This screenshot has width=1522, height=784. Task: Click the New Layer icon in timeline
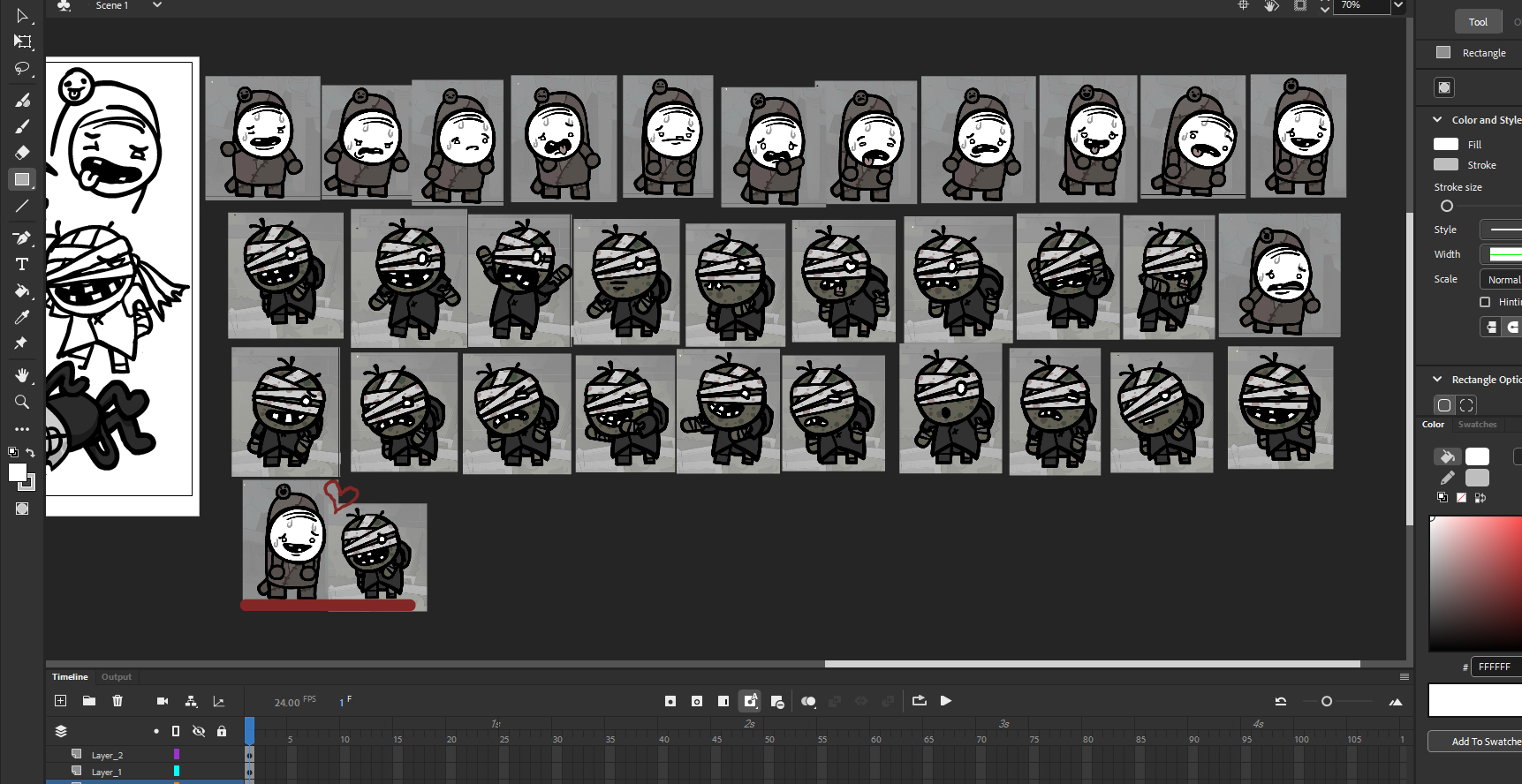coord(61,701)
